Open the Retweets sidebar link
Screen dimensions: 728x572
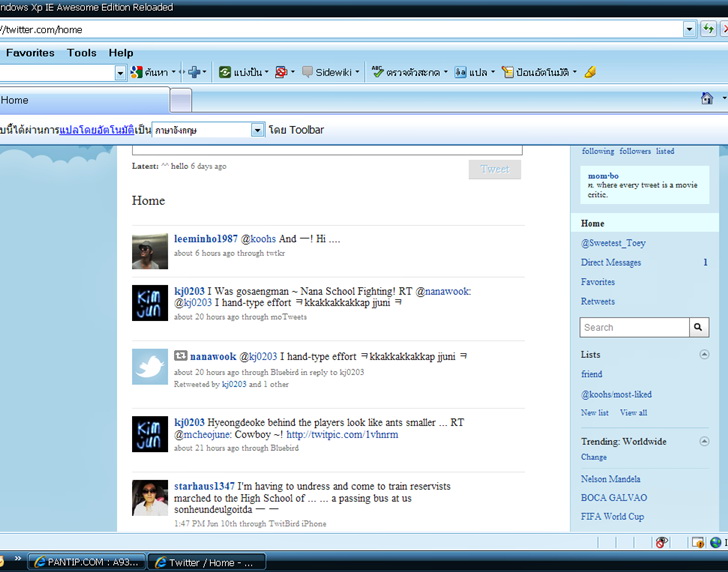click(x=598, y=301)
